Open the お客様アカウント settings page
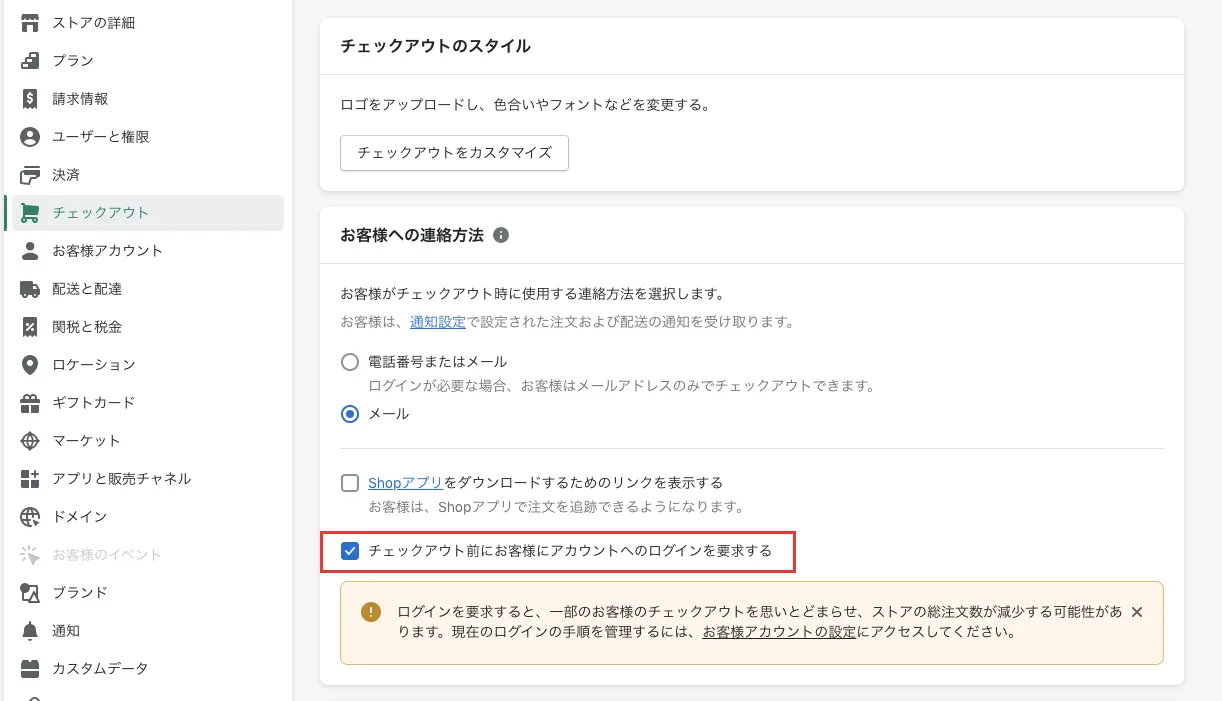 (107, 251)
